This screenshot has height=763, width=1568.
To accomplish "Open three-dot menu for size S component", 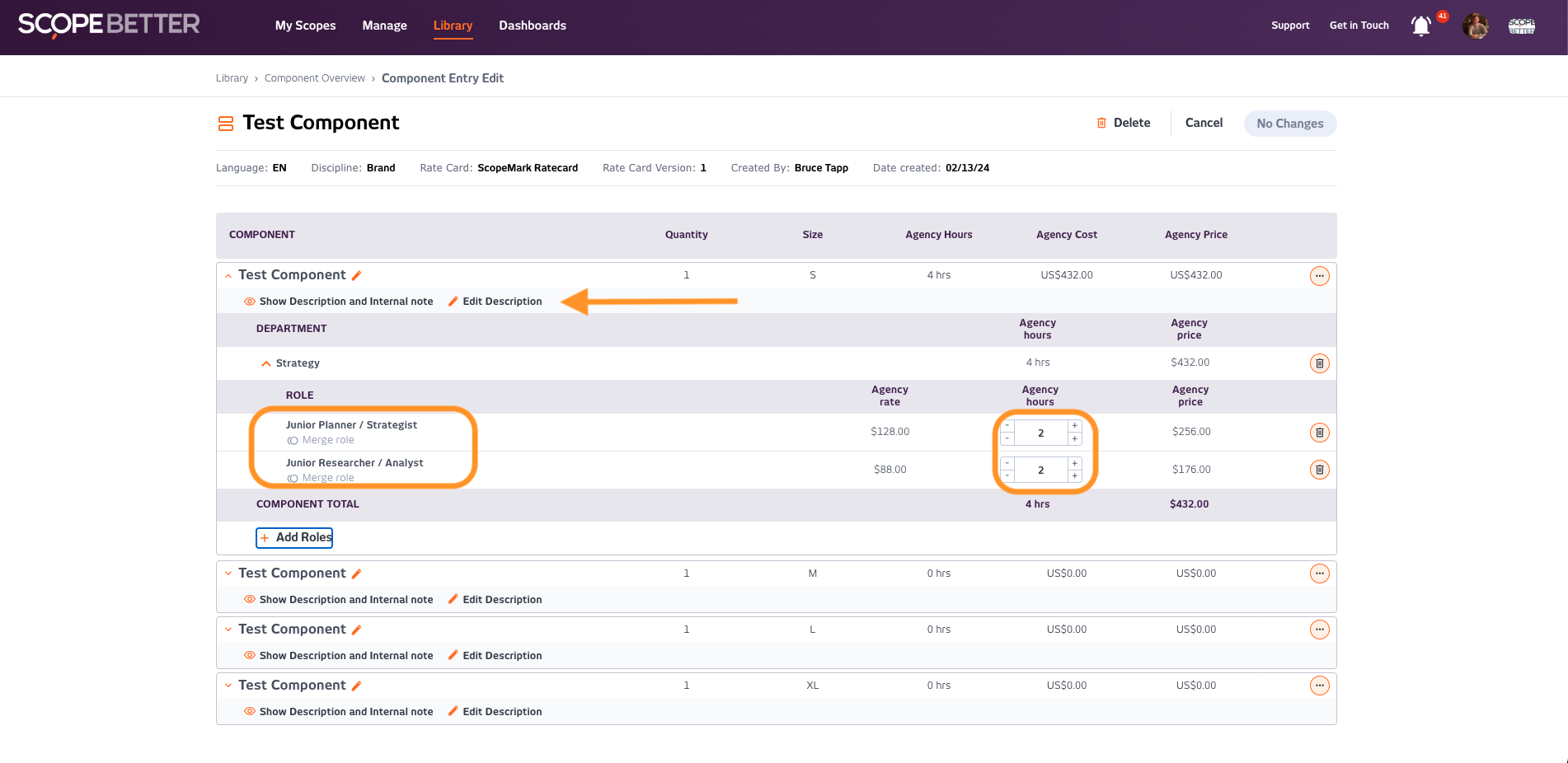I will (1319, 276).
